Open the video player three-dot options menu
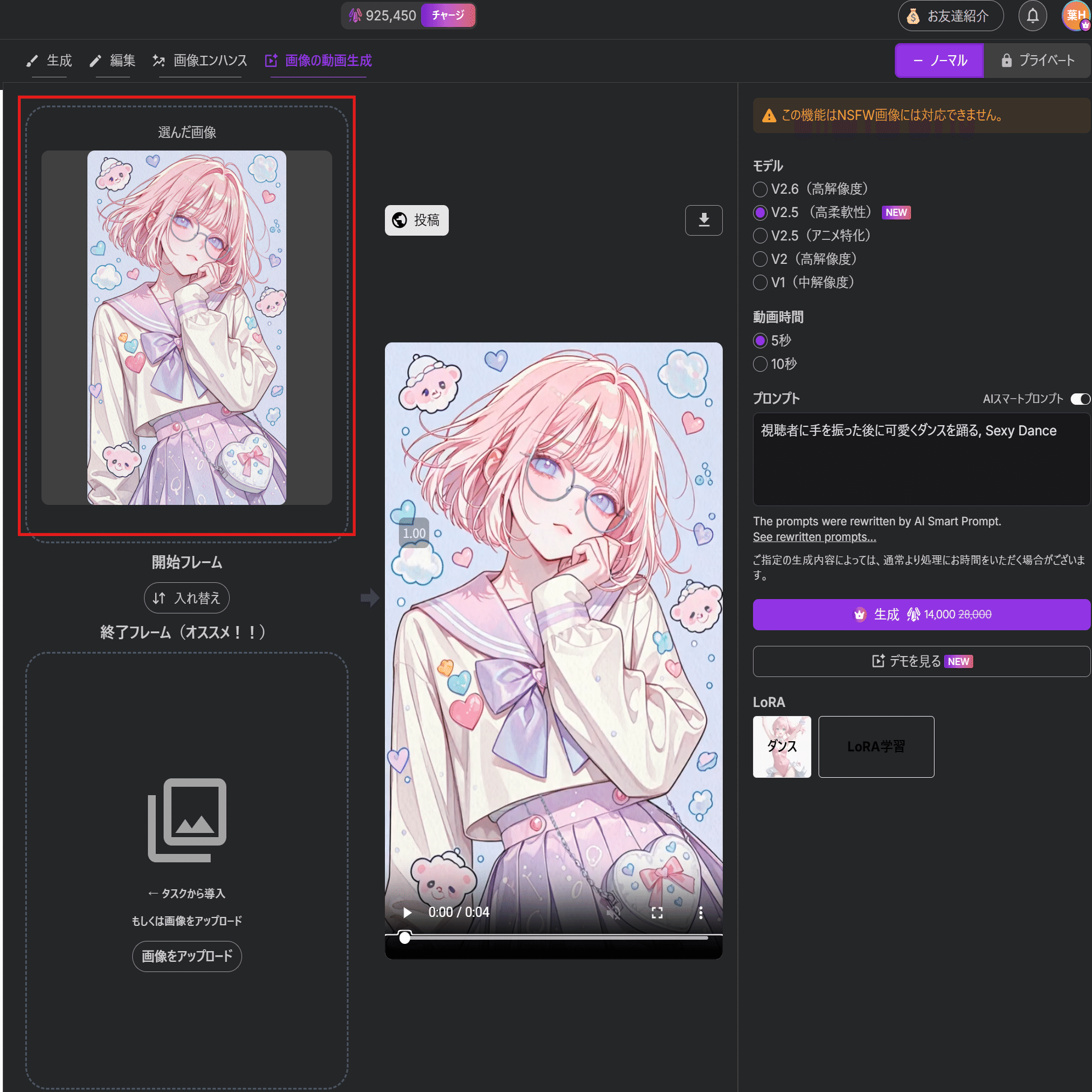Viewport: 1092px width, 1092px height. point(702,912)
